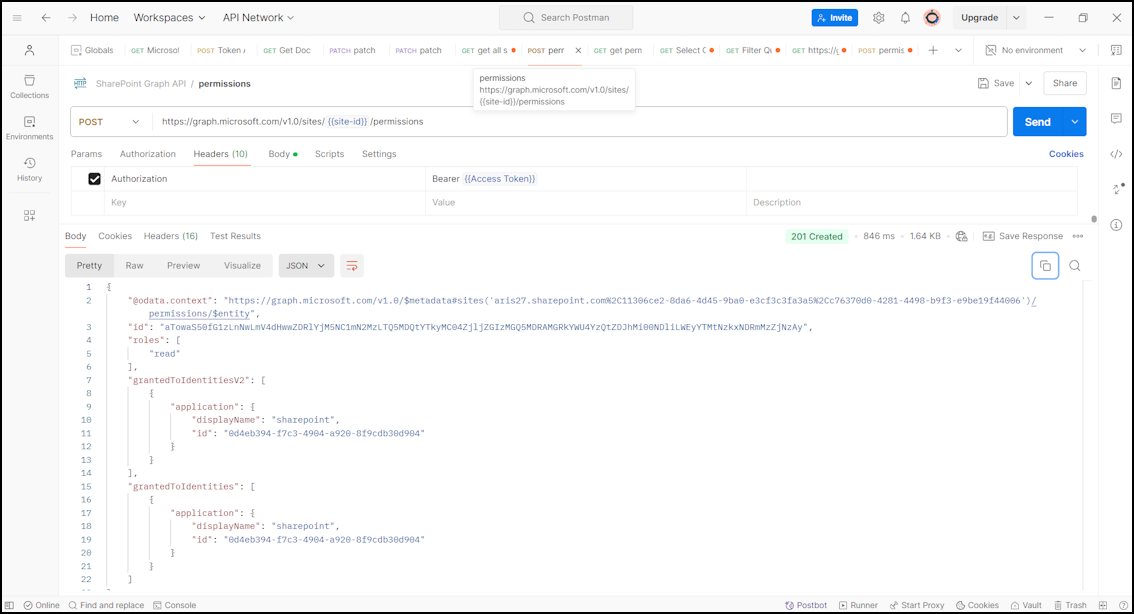Screen dimensions: 1134x614
Task: Open the Environments sidebar panel
Action: point(30,128)
